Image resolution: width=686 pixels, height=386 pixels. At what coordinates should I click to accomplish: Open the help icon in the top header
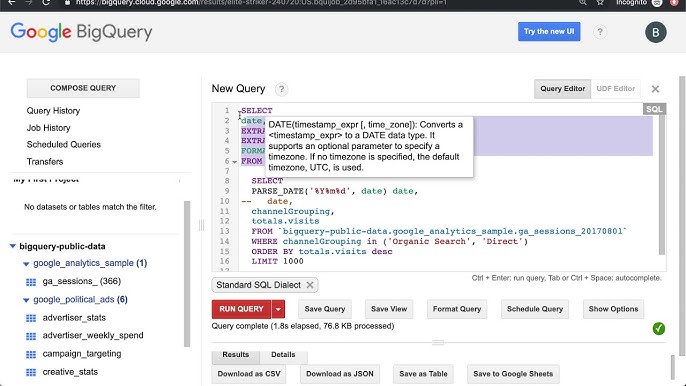[x=600, y=32]
